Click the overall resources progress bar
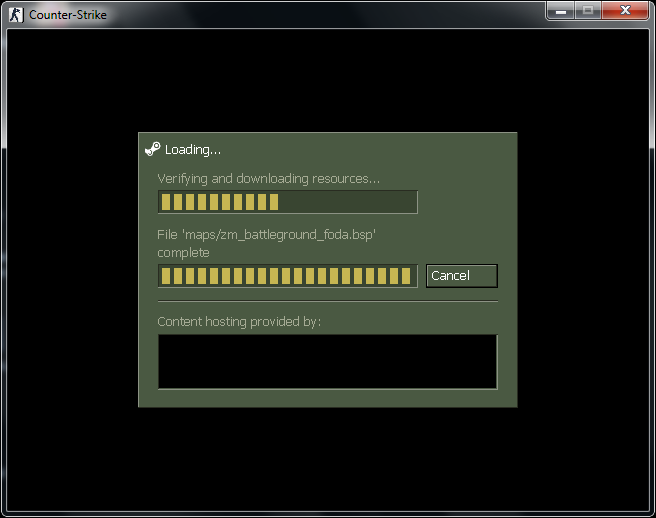 tap(288, 202)
